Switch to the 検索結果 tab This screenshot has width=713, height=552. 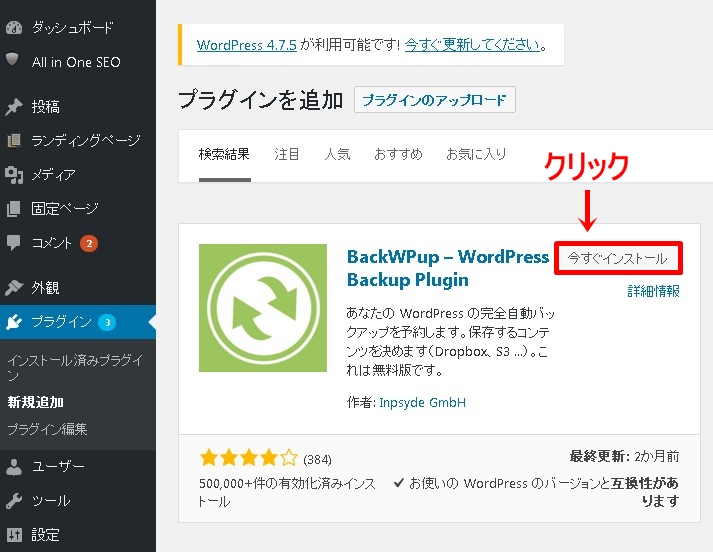click(x=225, y=155)
